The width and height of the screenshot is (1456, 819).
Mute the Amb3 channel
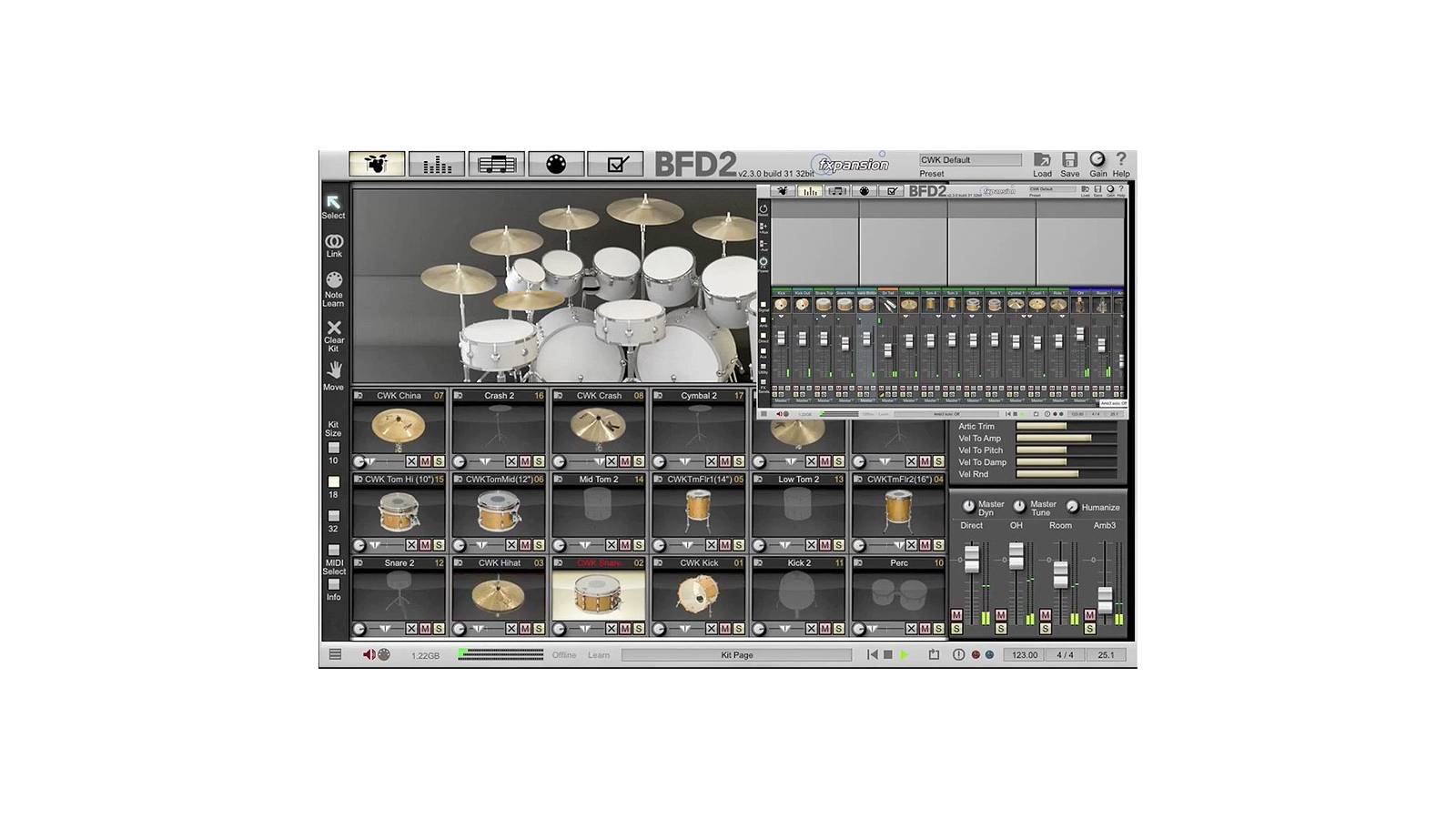(x=1089, y=615)
